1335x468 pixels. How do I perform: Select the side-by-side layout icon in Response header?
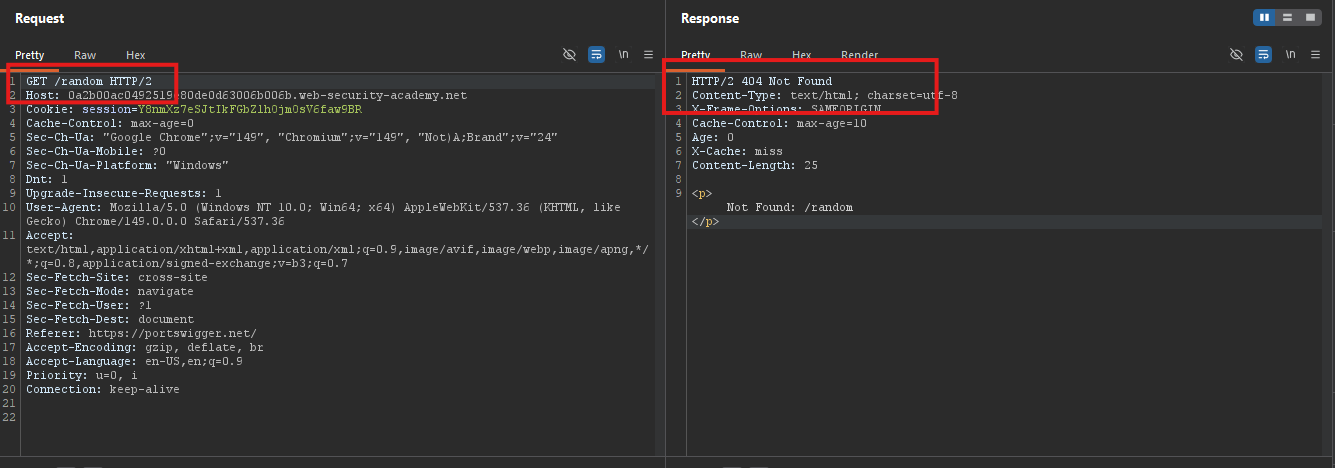coord(1265,17)
